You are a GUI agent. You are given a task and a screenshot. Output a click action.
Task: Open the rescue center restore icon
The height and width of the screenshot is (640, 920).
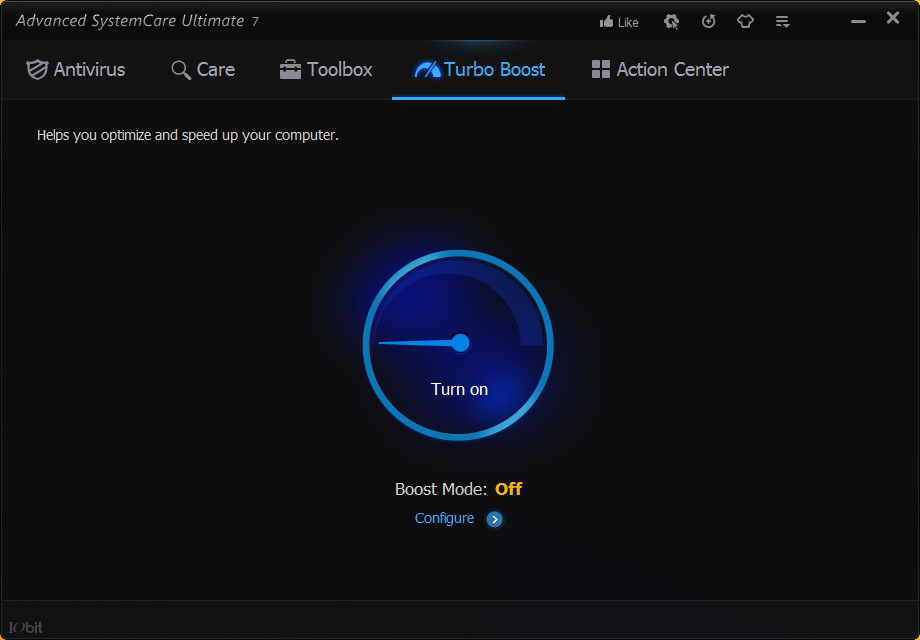point(709,22)
